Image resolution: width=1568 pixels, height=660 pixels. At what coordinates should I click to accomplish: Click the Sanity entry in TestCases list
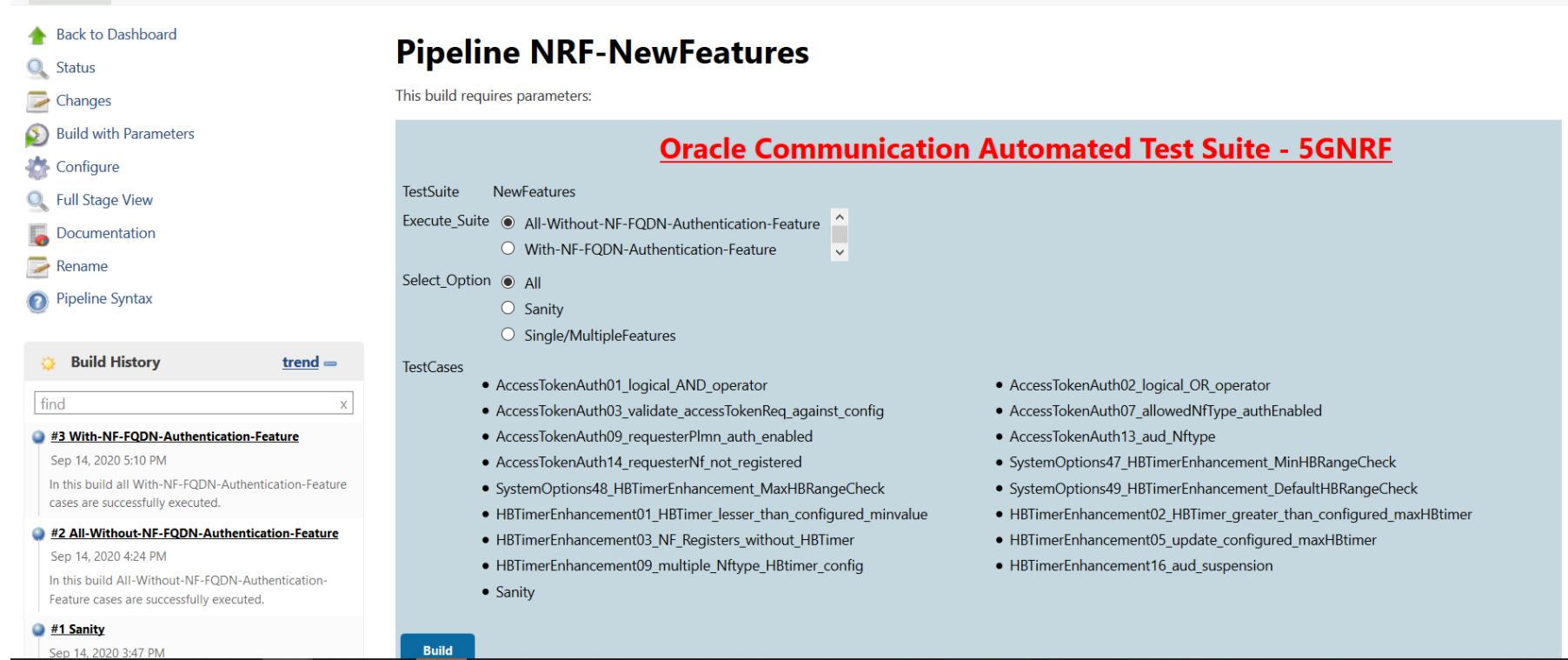(515, 592)
